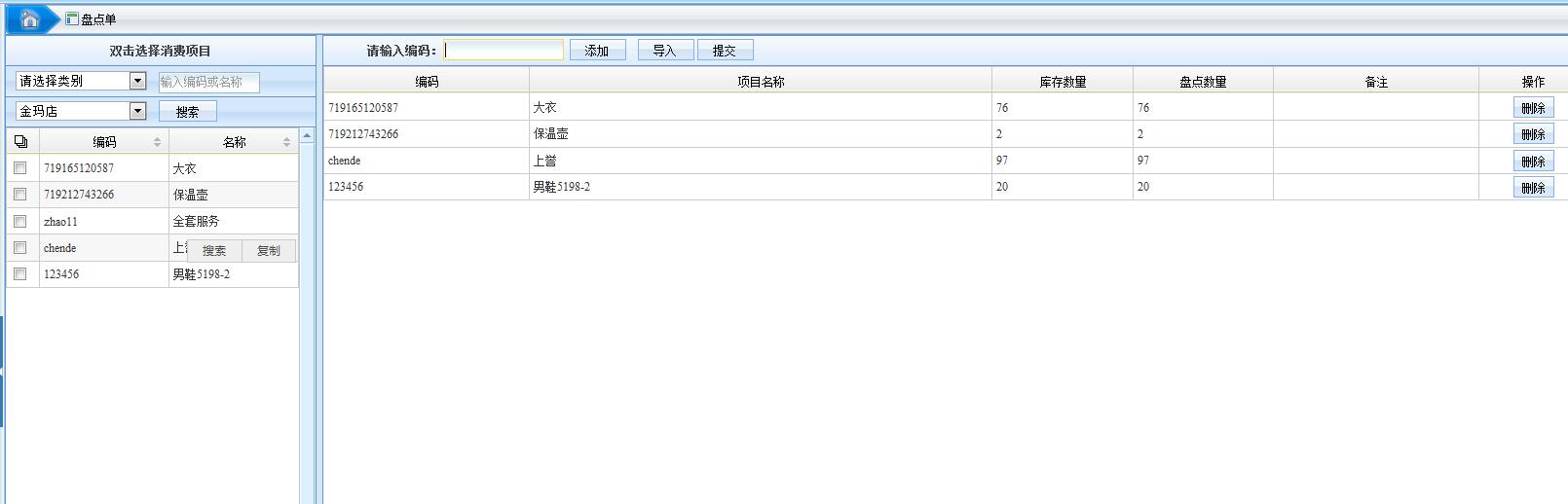Viewport: 1568px width, 504px height.
Task: Delete the 大衣 row with 删除
Action: point(1533,108)
